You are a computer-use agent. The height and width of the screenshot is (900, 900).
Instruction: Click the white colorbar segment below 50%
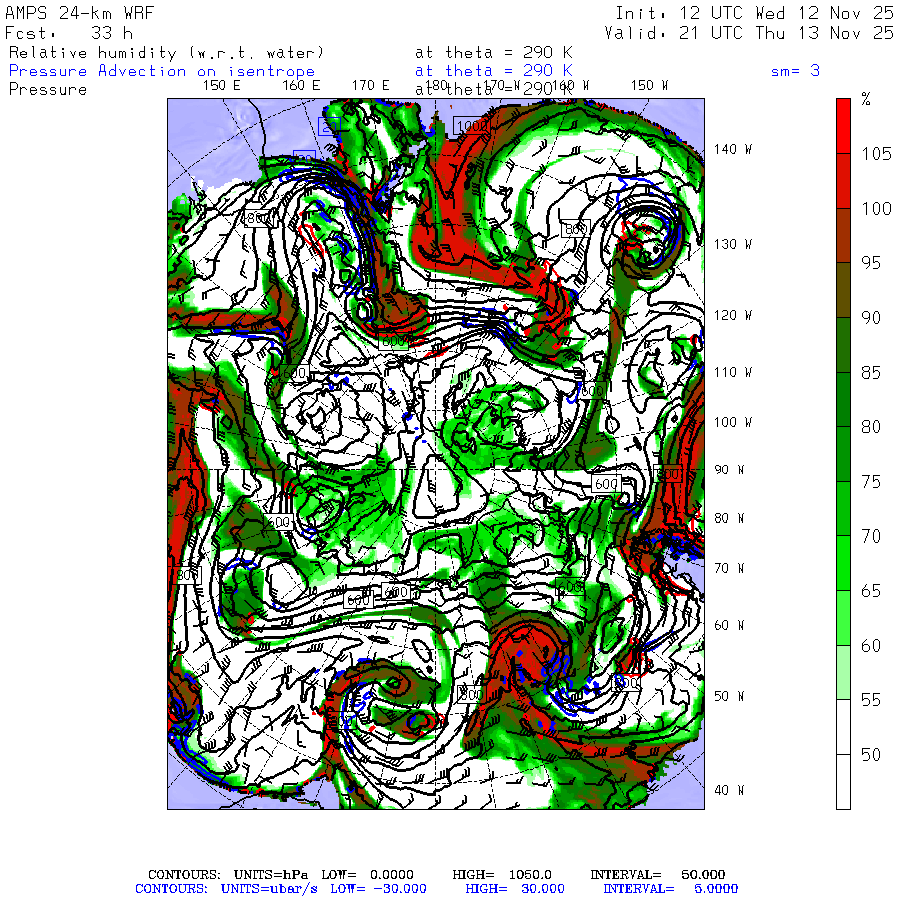point(844,781)
